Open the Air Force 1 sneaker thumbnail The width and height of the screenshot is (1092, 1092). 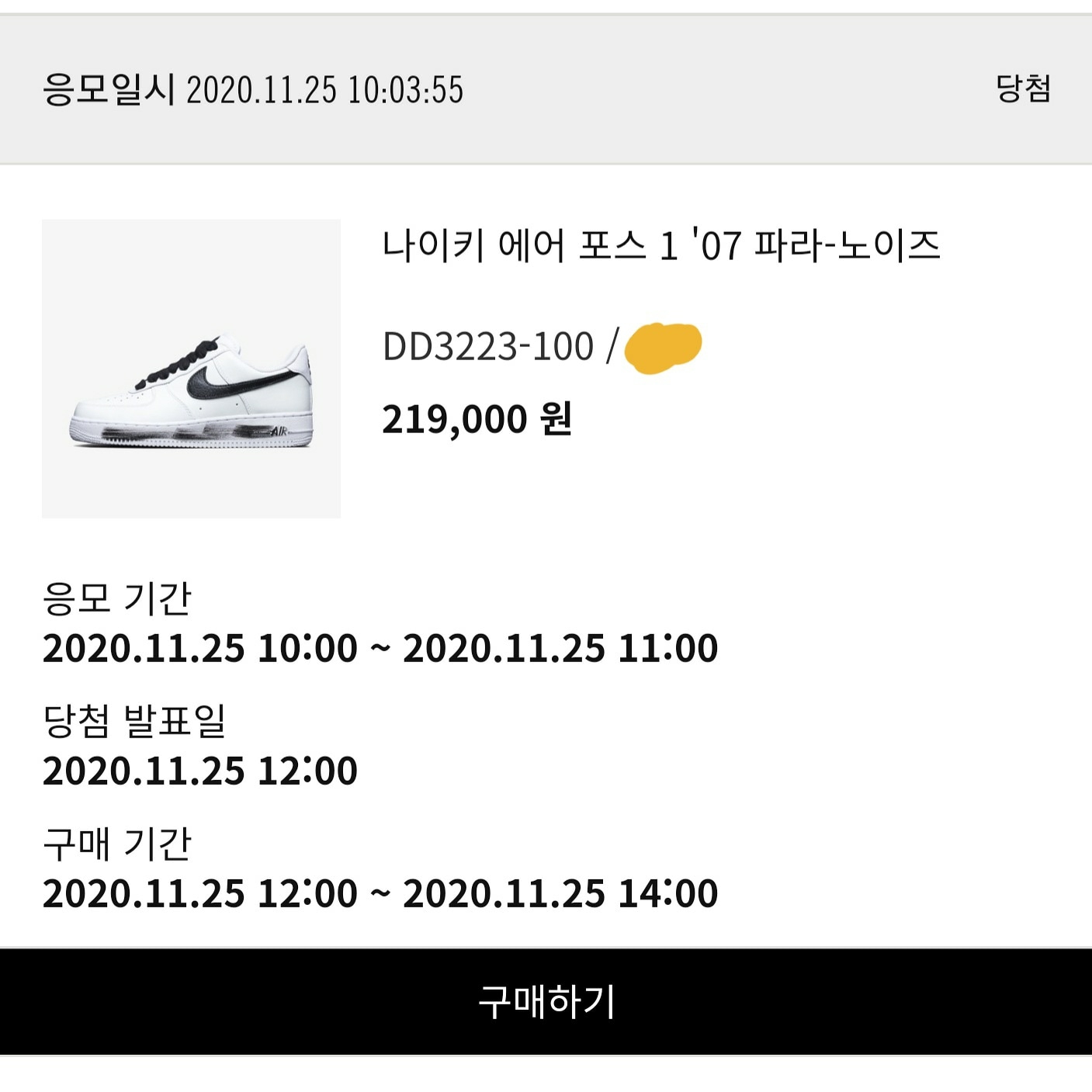(x=191, y=369)
